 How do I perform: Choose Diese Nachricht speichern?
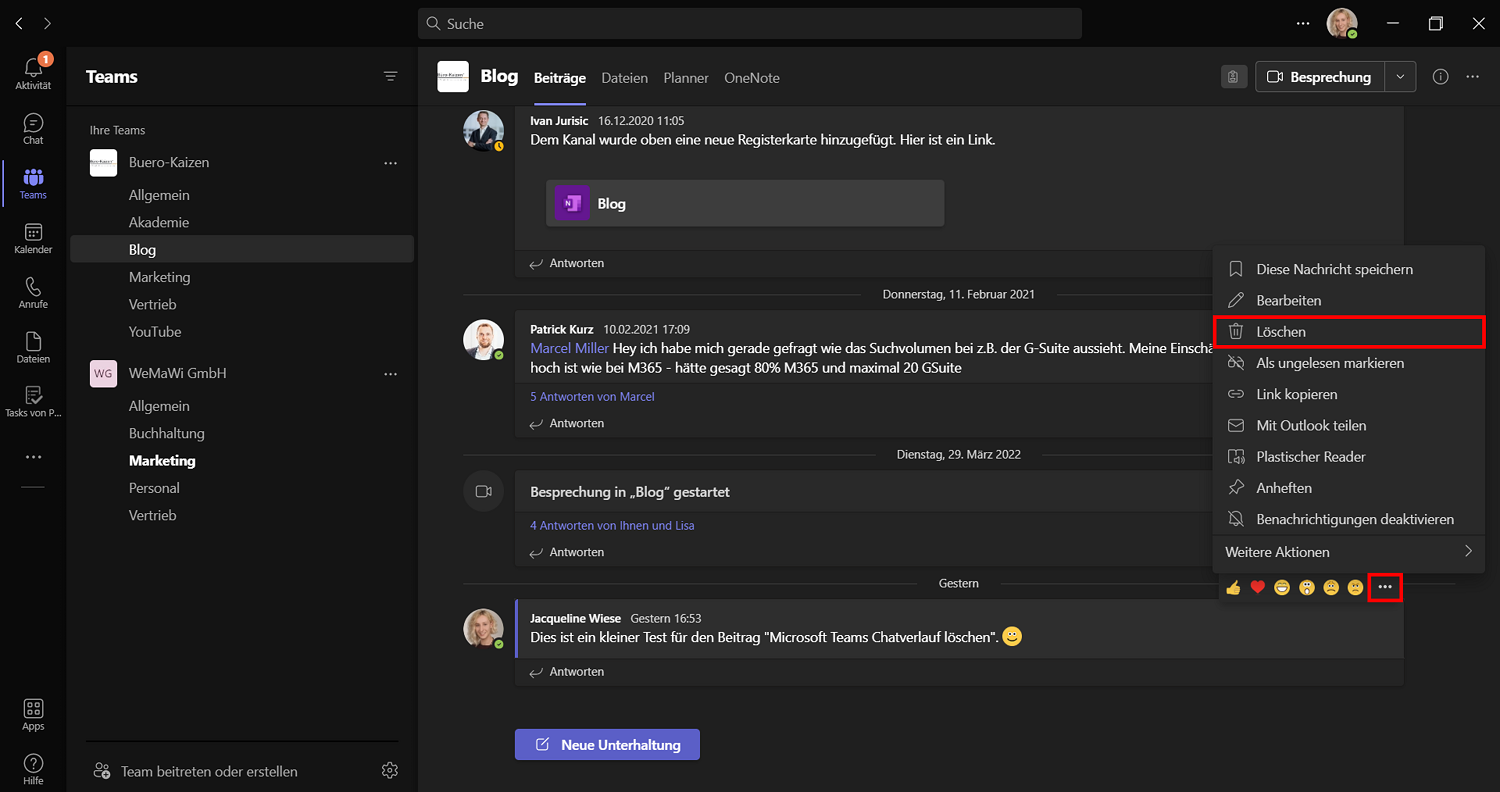click(x=1348, y=269)
